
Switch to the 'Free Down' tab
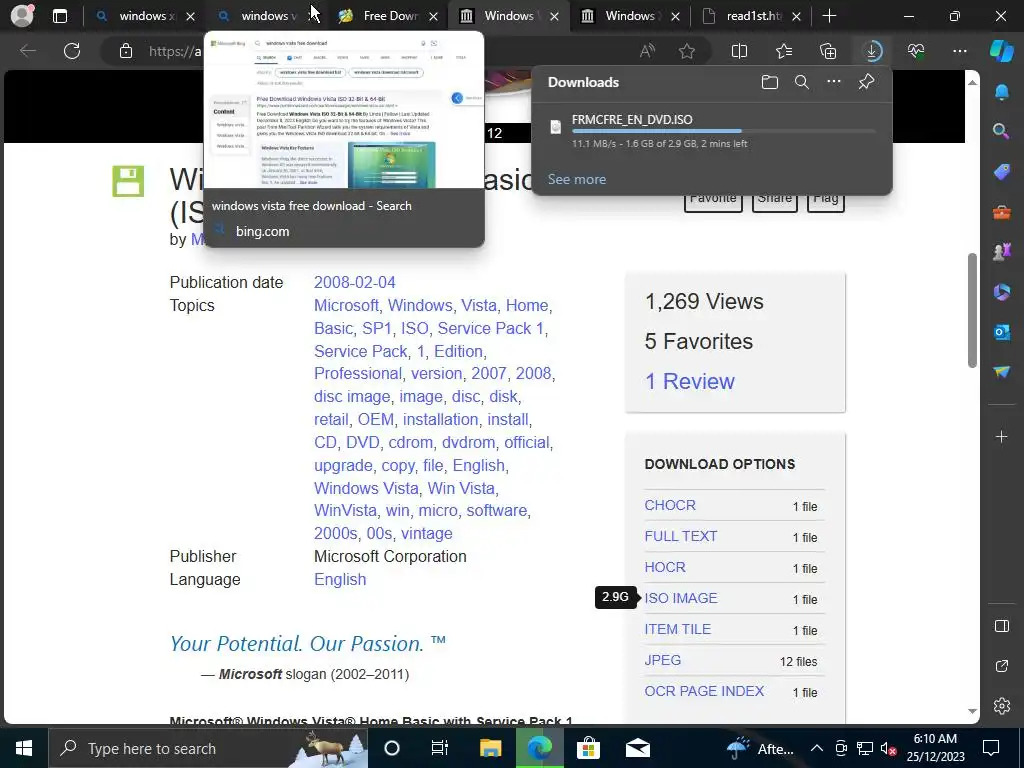(x=389, y=16)
